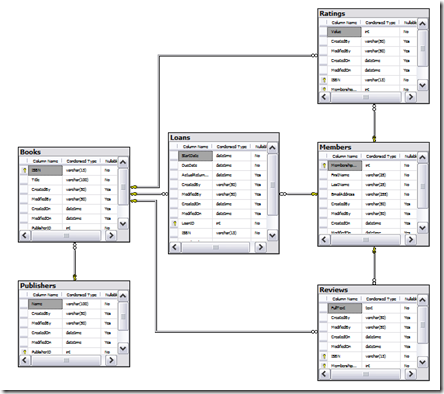
Task: Click scroll-right arrow in Reviews table
Action: (x=411, y=374)
